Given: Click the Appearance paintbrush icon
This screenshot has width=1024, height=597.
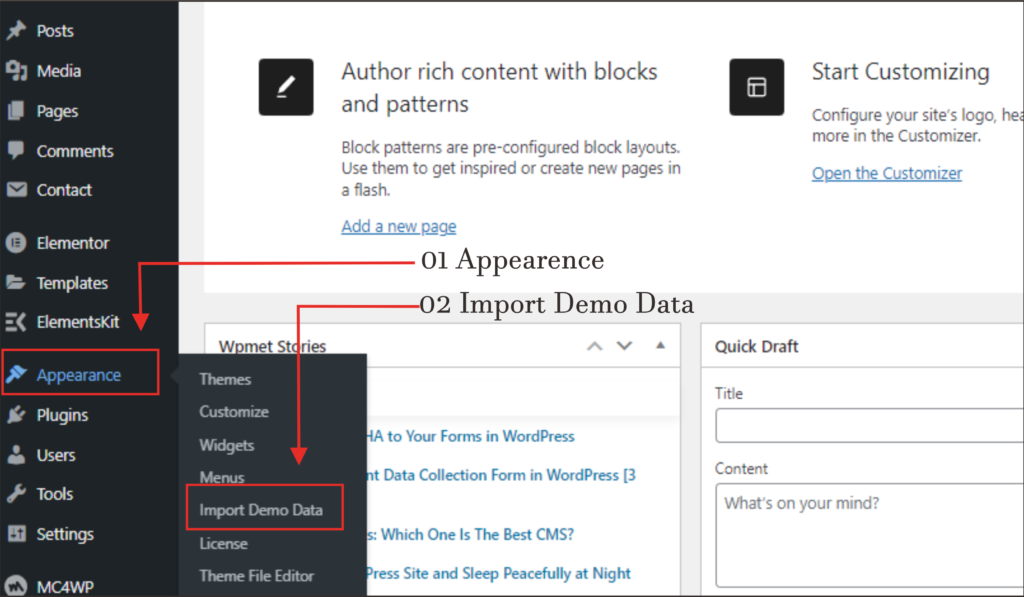Looking at the screenshot, I should (16, 374).
